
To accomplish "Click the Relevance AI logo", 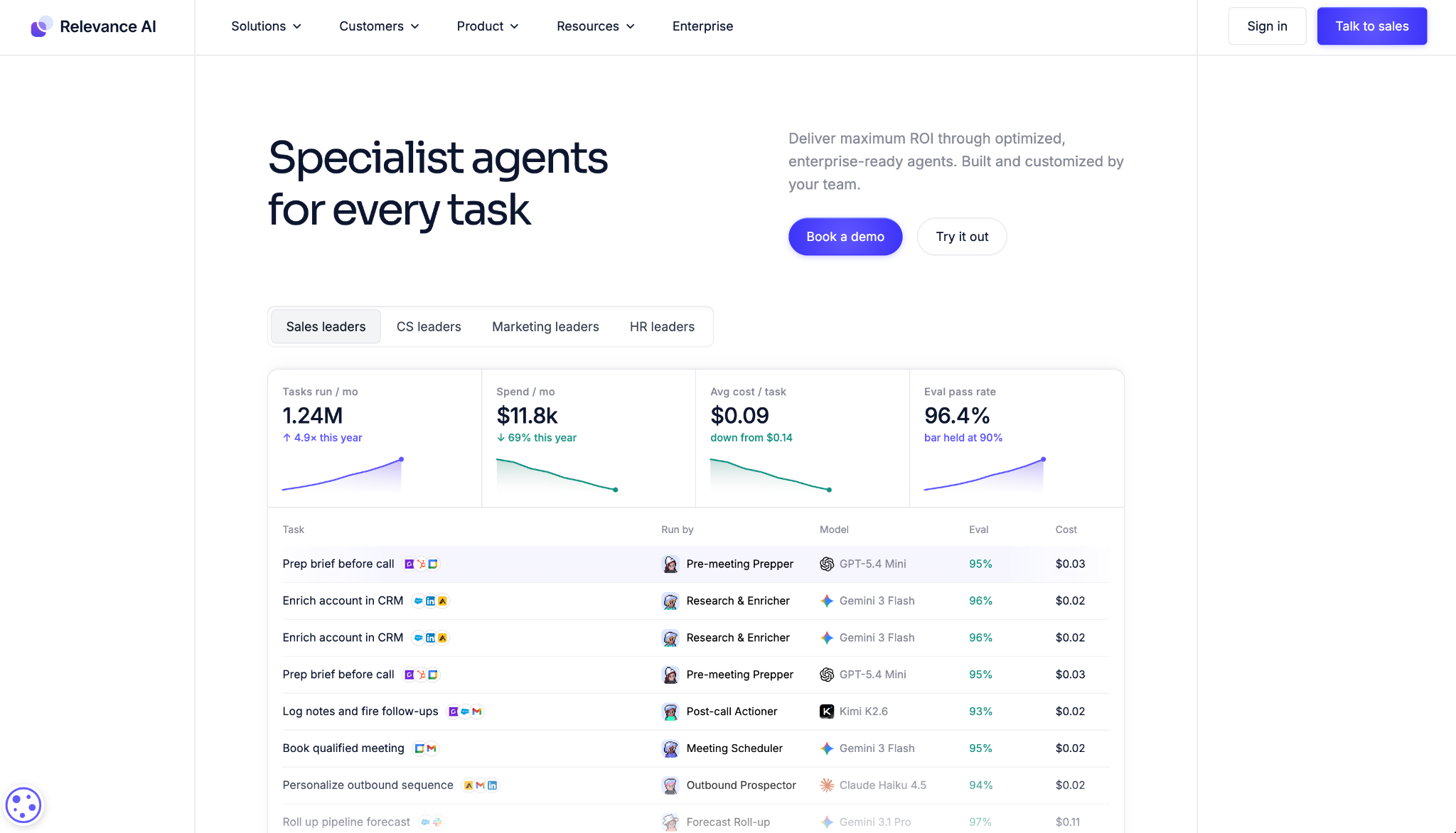I will [93, 26].
